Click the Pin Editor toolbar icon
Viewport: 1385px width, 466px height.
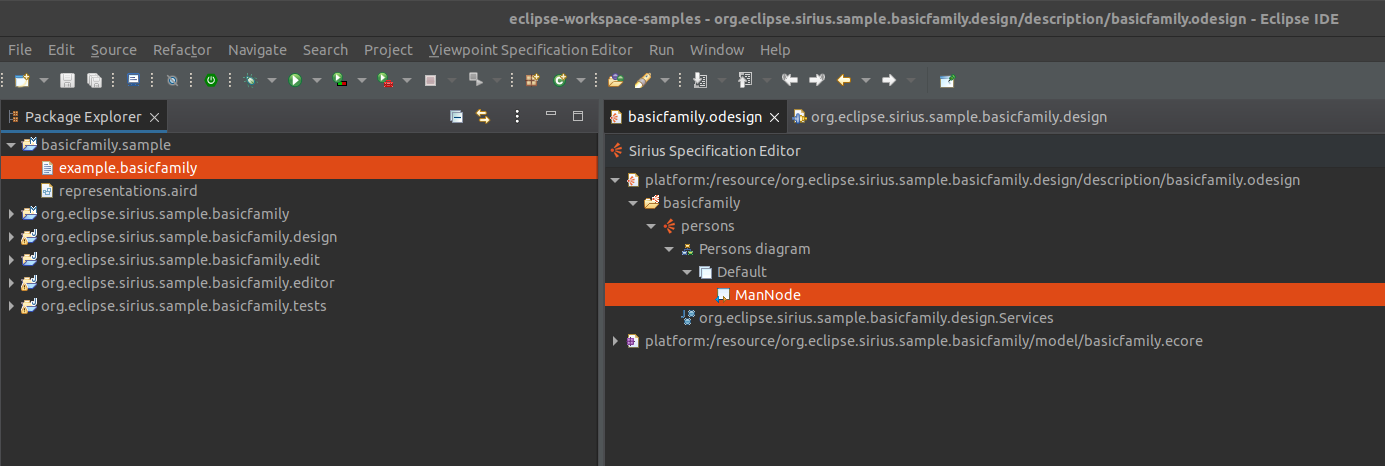pos(947,80)
